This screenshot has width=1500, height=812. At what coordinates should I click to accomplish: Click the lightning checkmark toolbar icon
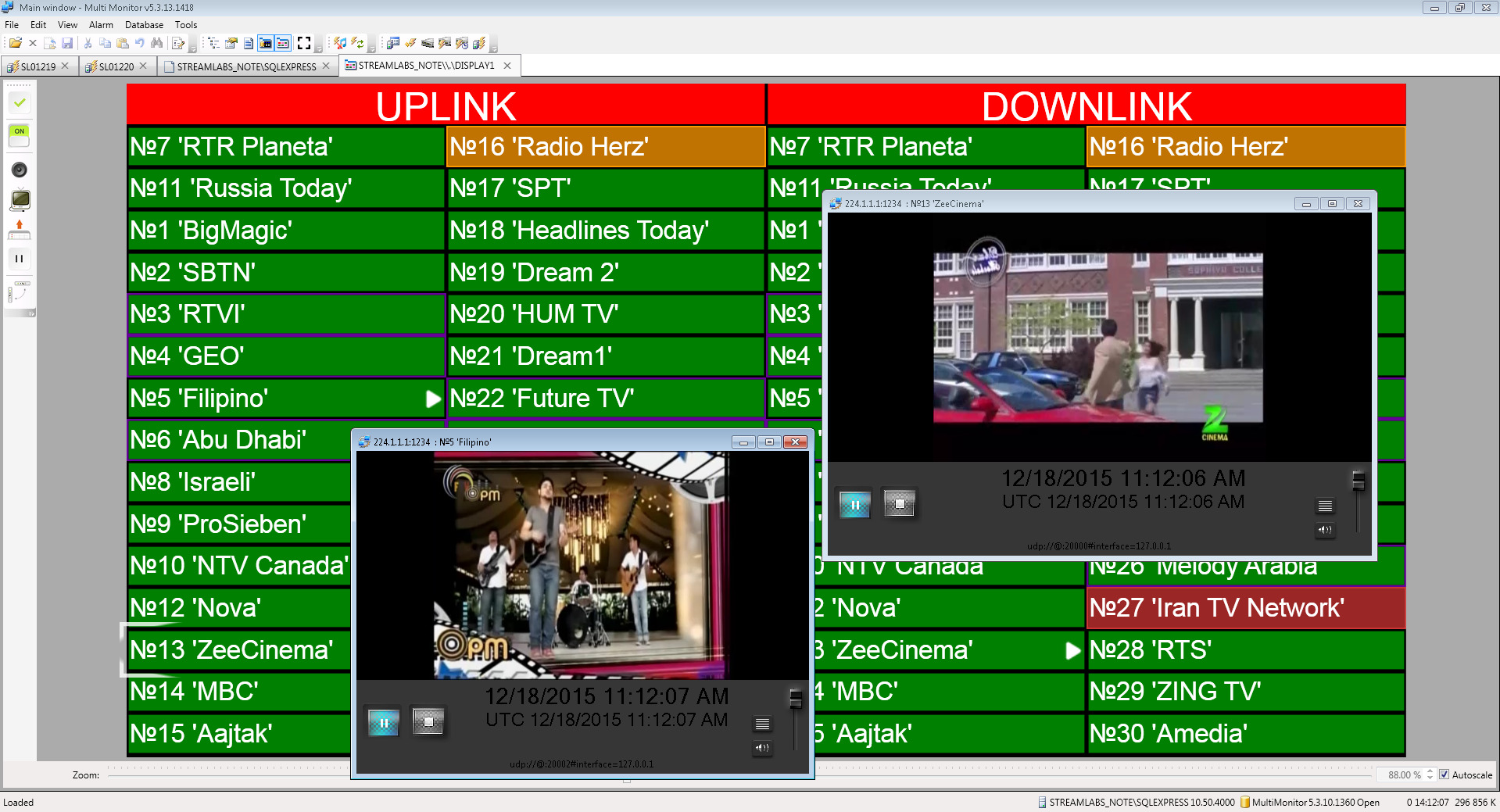(410, 43)
